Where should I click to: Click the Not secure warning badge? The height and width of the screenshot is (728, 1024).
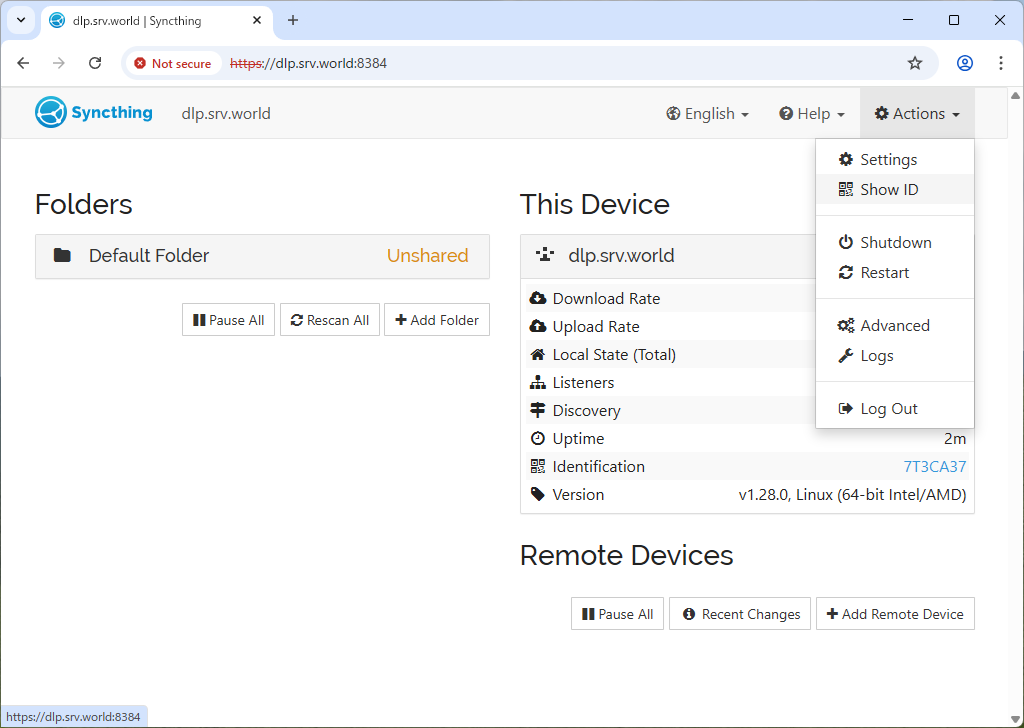[173, 63]
